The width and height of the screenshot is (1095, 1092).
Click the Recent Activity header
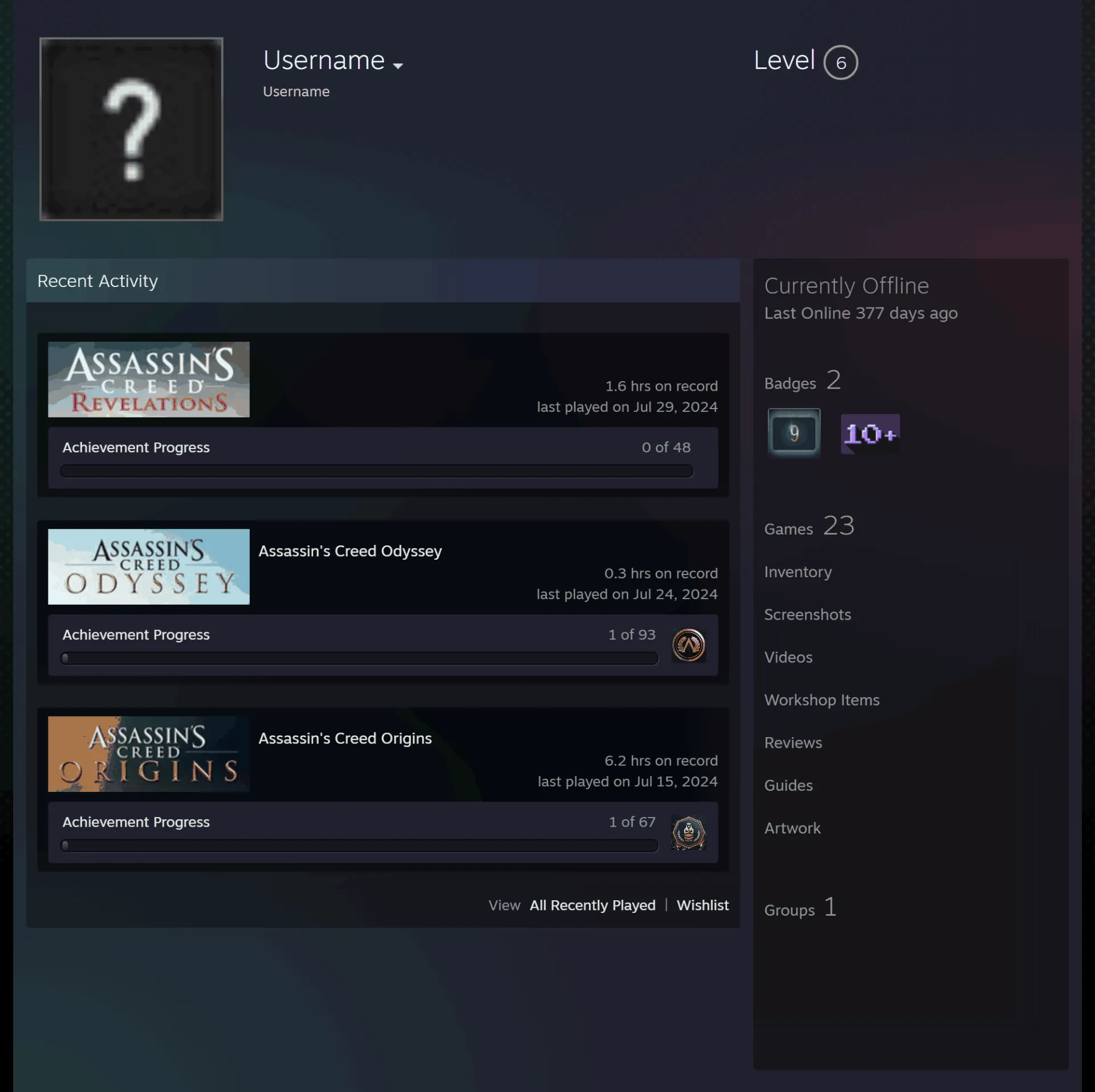383,281
